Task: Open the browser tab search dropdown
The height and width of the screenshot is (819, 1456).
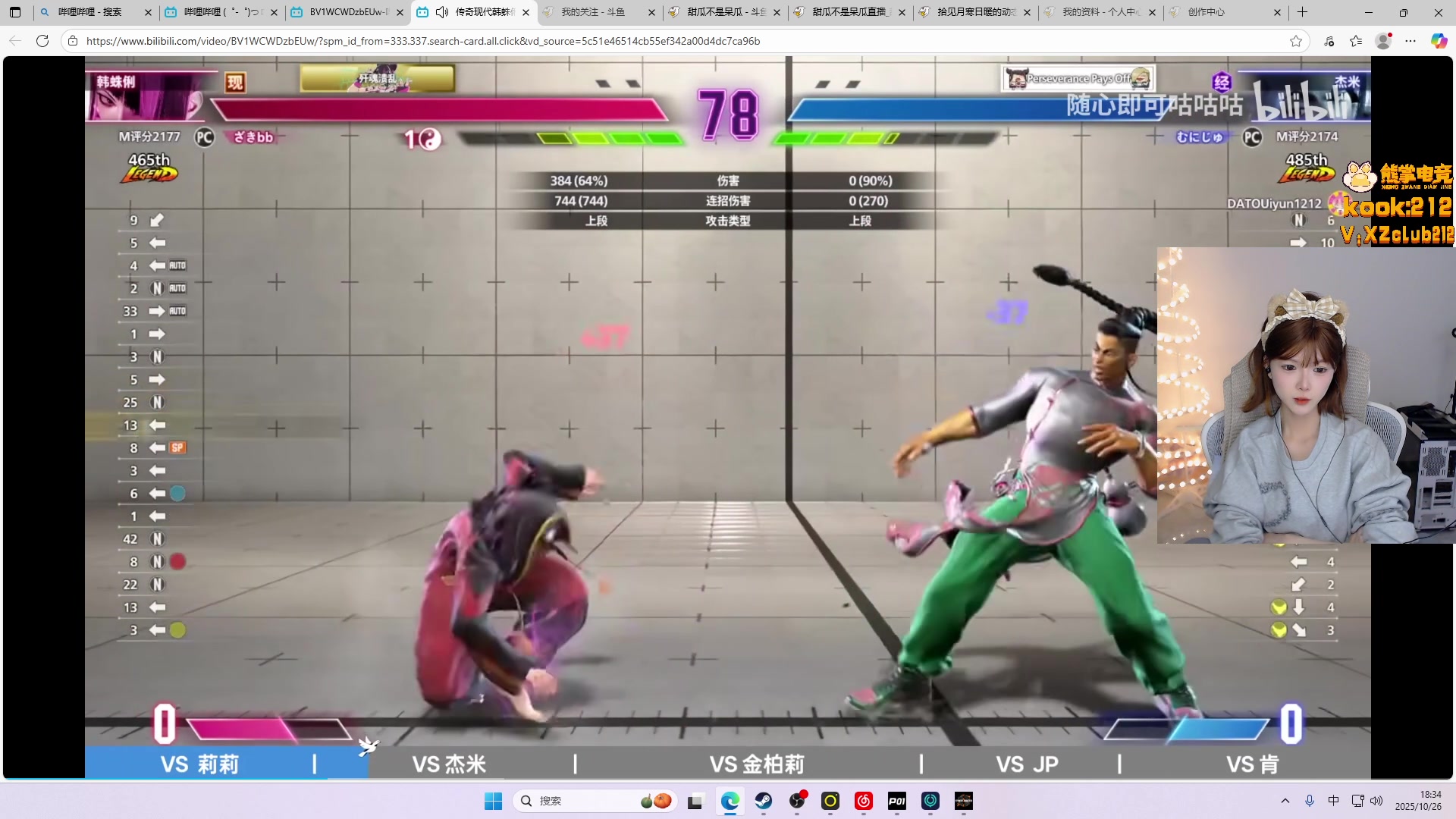Action: (14, 12)
